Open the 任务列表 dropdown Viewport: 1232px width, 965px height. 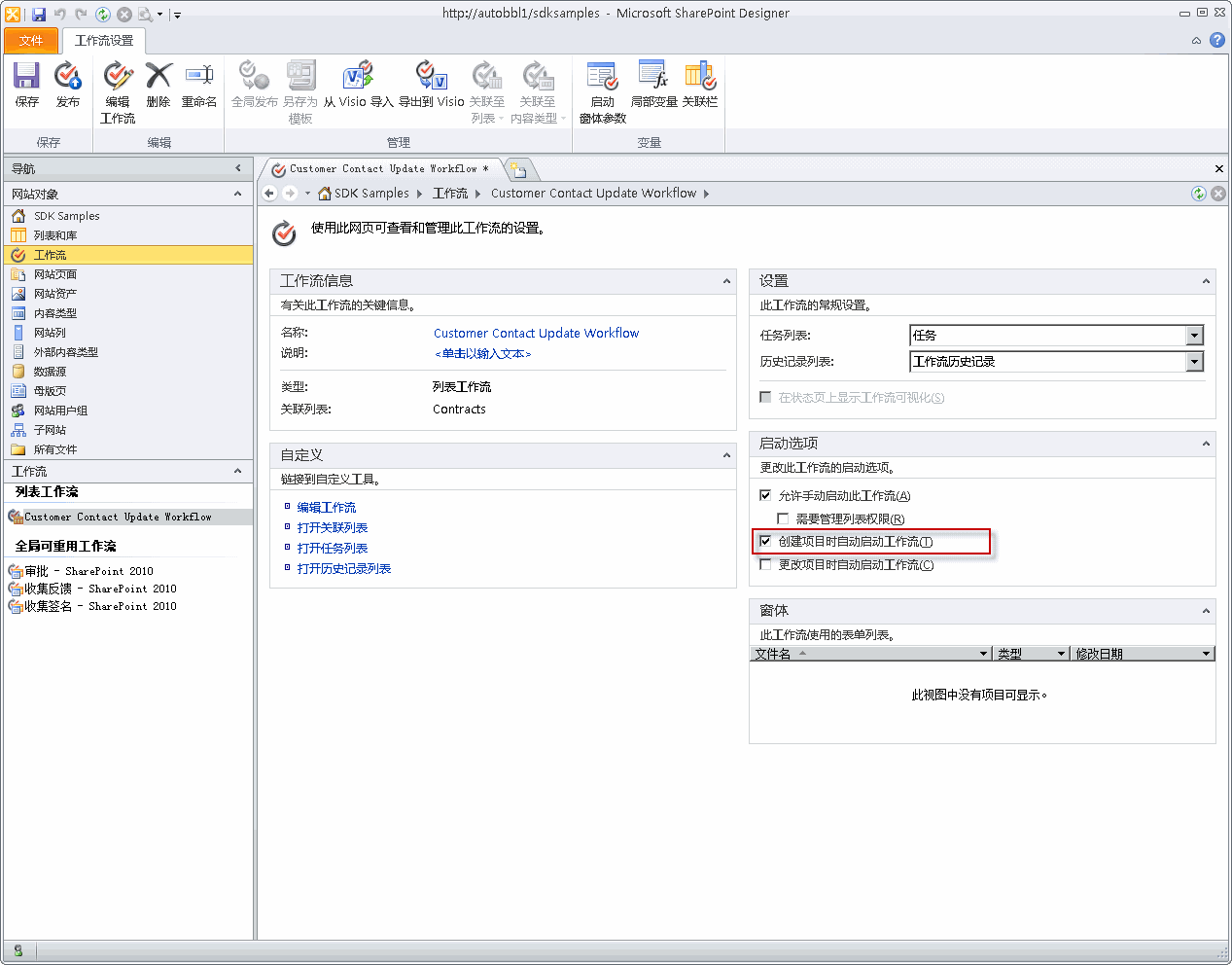[x=1195, y=336]
